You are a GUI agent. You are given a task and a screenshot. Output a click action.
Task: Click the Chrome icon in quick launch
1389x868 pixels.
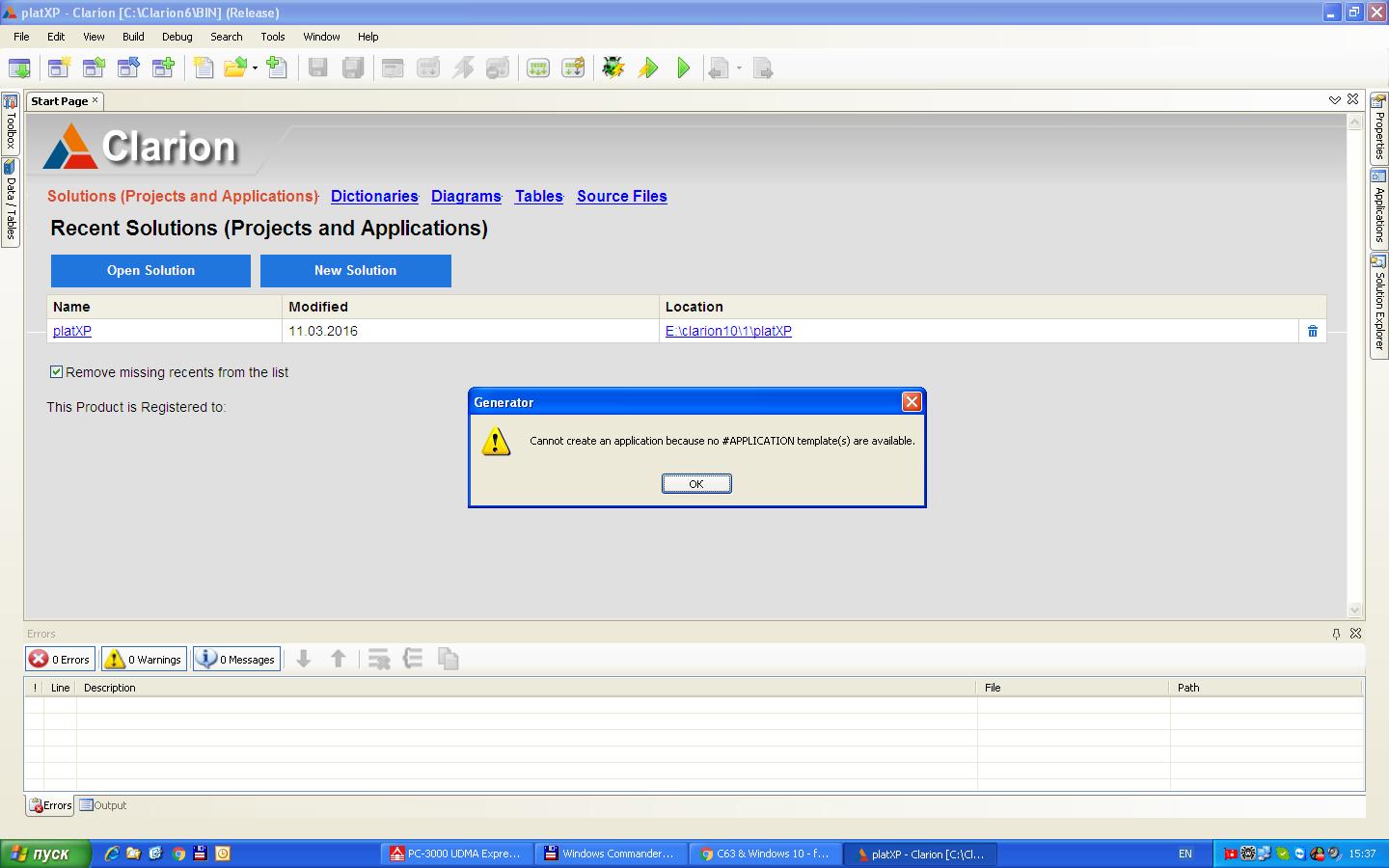coord(178,854)
